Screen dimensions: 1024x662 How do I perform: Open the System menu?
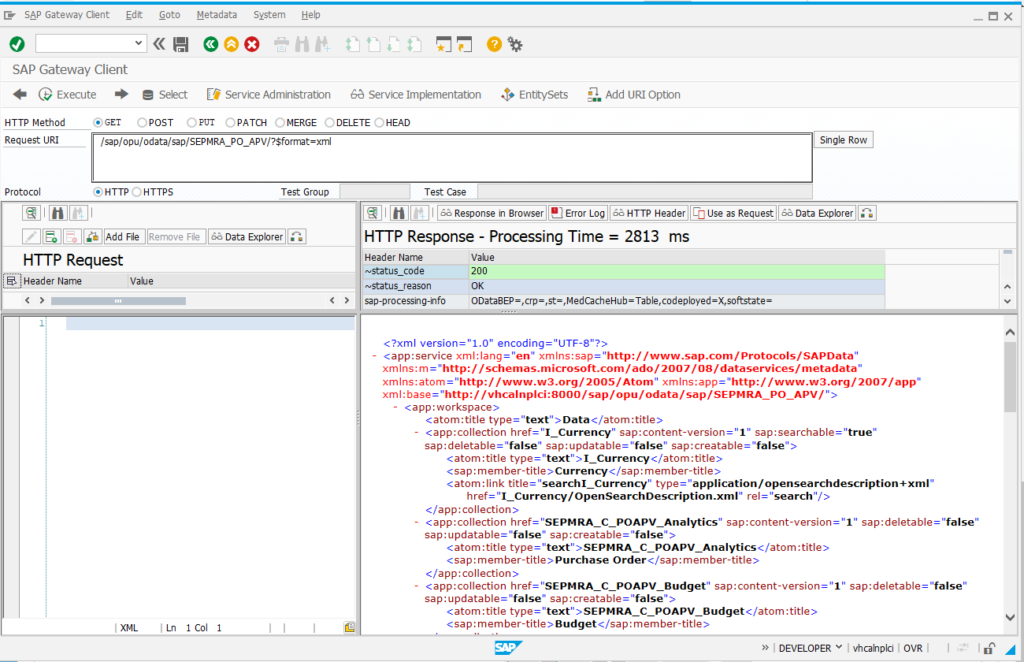(x=269, y=14)
